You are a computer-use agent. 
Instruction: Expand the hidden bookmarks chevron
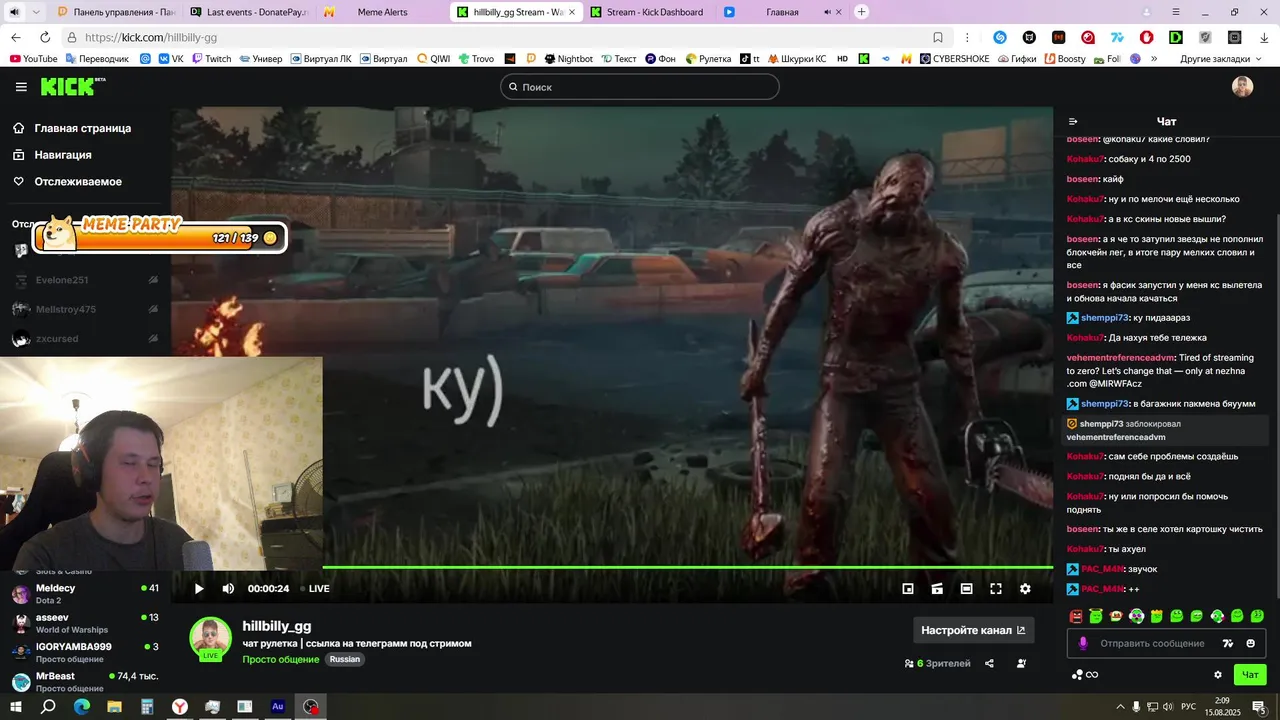coord(1154,59)
